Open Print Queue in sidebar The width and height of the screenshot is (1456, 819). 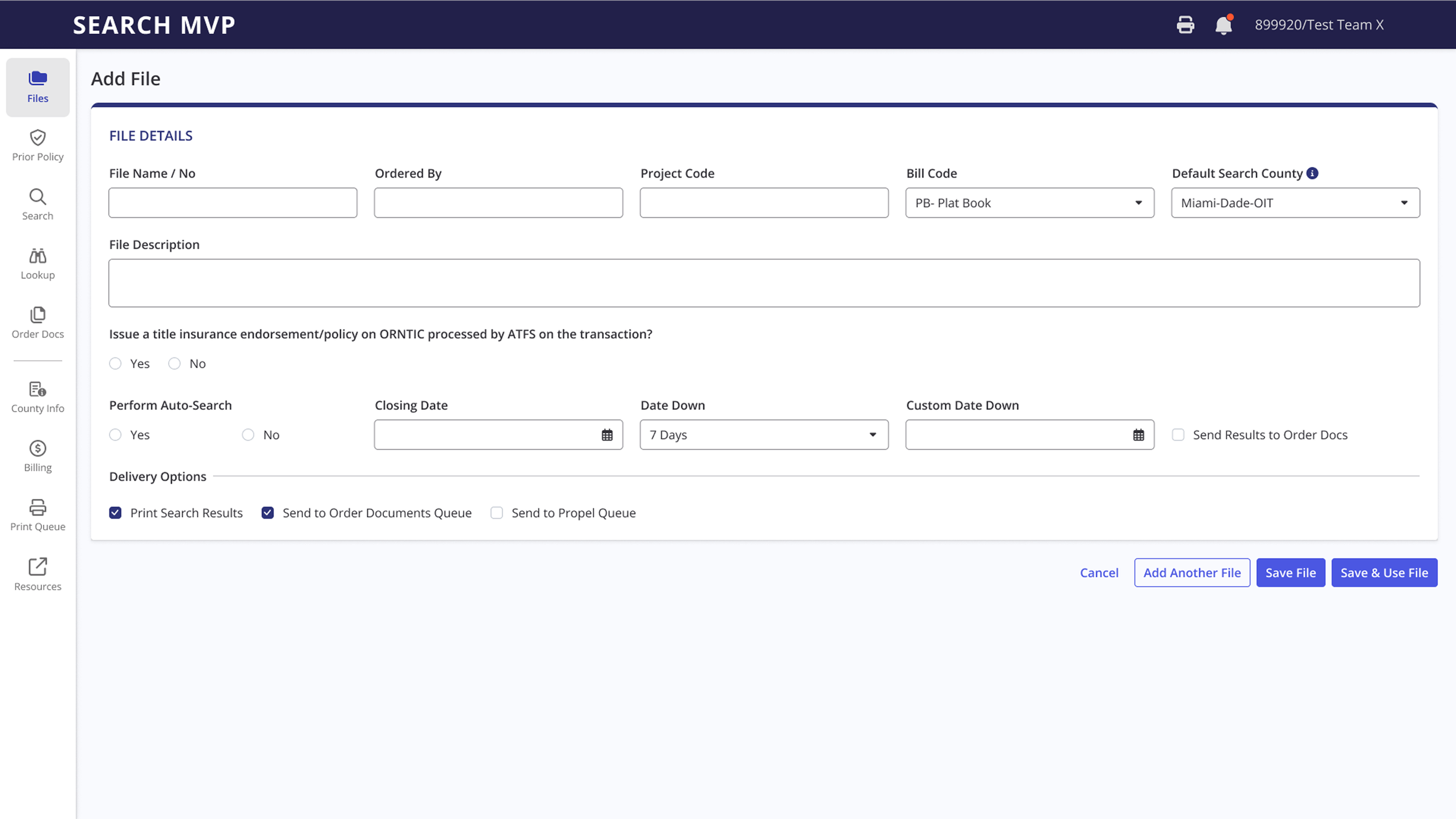point(38,515)
